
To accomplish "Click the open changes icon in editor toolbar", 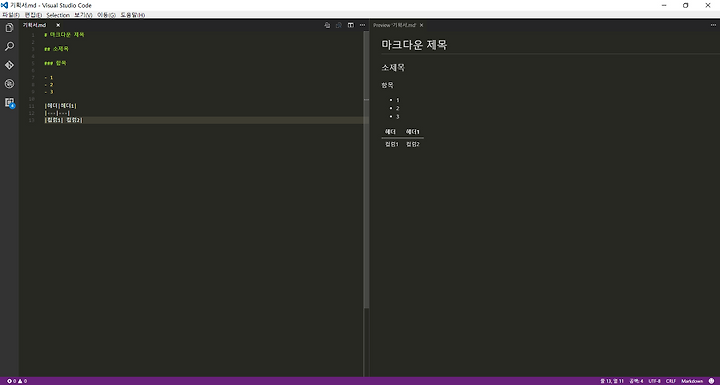I will coord(327,25).
